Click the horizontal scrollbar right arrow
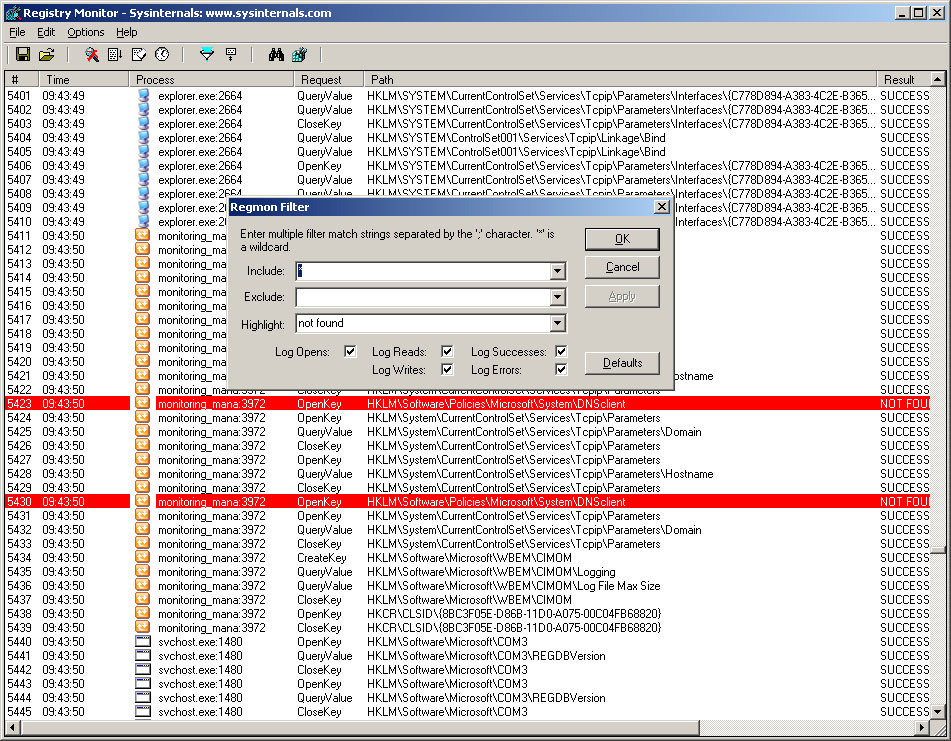951x741 pixels. 922,727
